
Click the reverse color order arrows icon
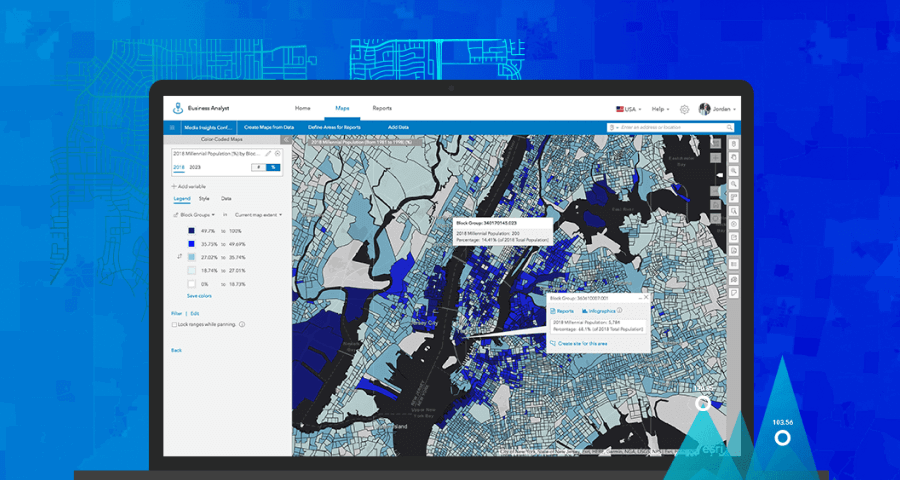tap(179, 257)
